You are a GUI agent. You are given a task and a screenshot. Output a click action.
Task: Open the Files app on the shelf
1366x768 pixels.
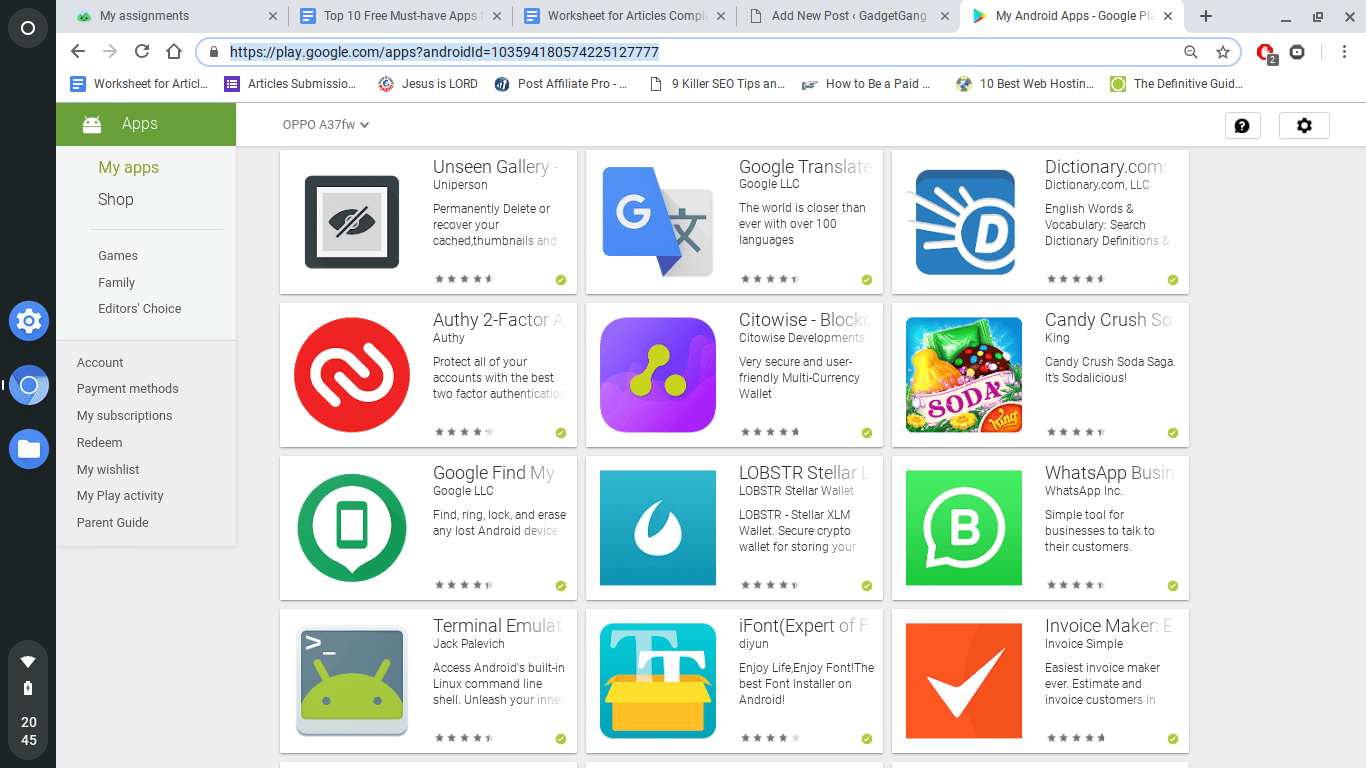(29, 449)
